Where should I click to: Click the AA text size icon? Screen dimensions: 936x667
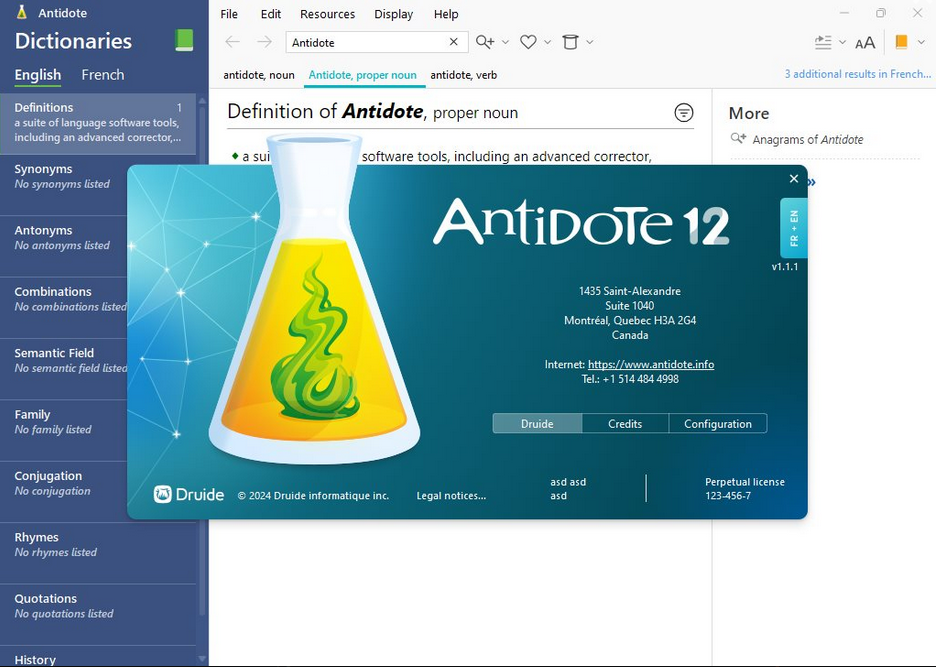[x=865, y=42]
